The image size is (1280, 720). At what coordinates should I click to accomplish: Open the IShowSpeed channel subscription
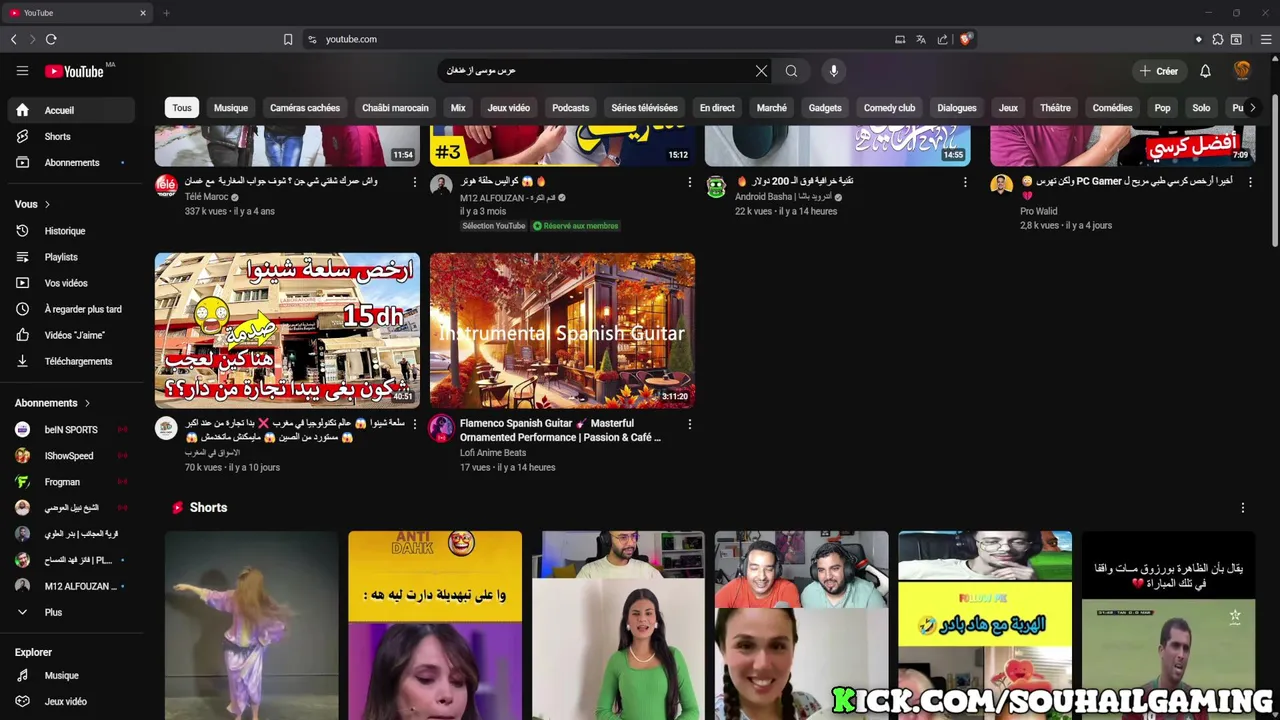pos(69,455)
